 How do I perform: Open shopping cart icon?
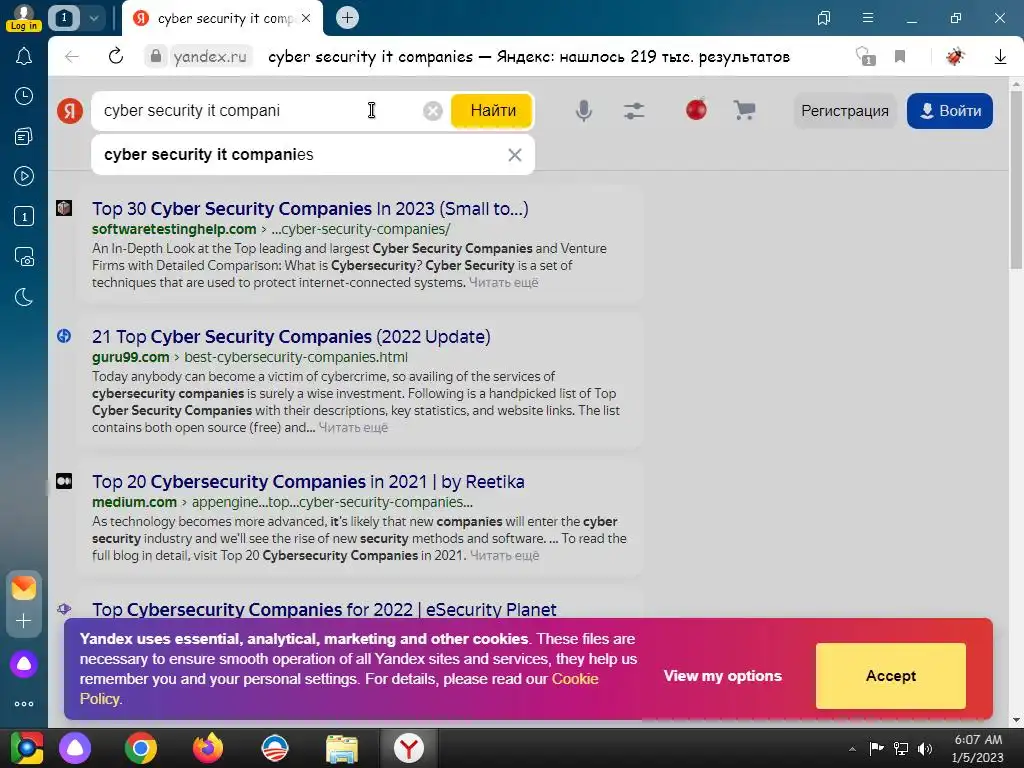point(744,110)
